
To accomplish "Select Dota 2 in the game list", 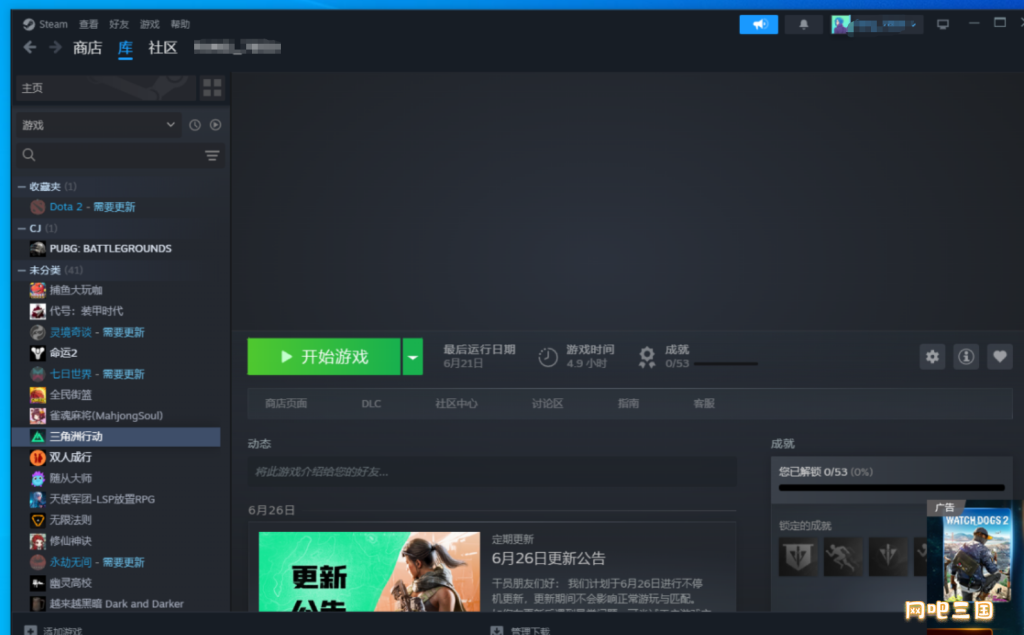I will 118,207.
